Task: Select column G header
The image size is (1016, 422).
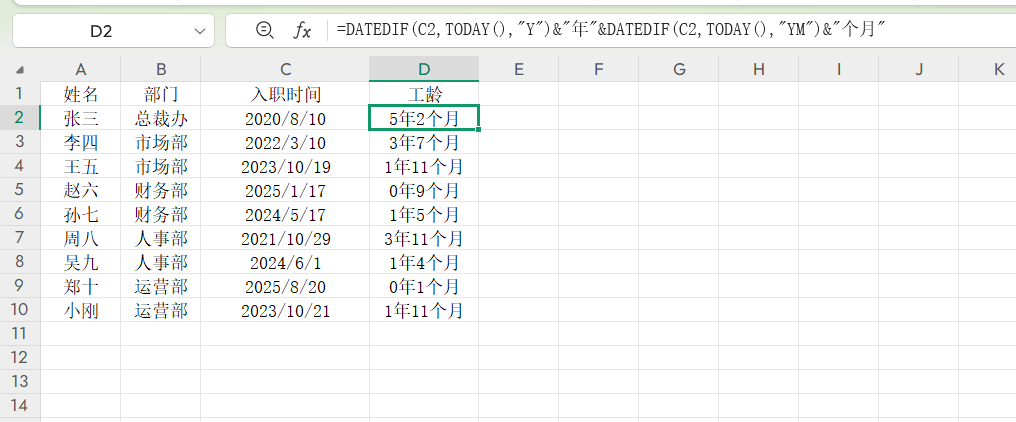Action: pyautogui.click(x=679, y=69)
